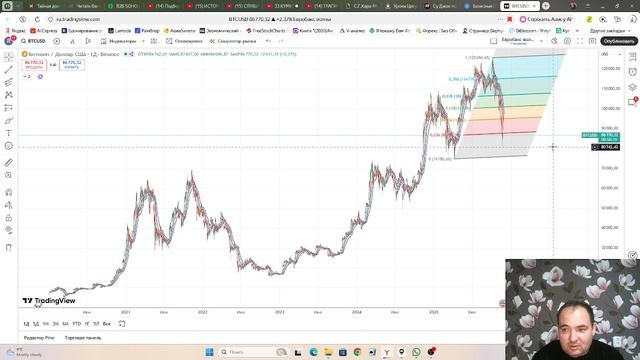Image resolution: width=640 pixels, height=360 pixels.
Task: Open the object tree layers panel
Action: tap(632, 87)
